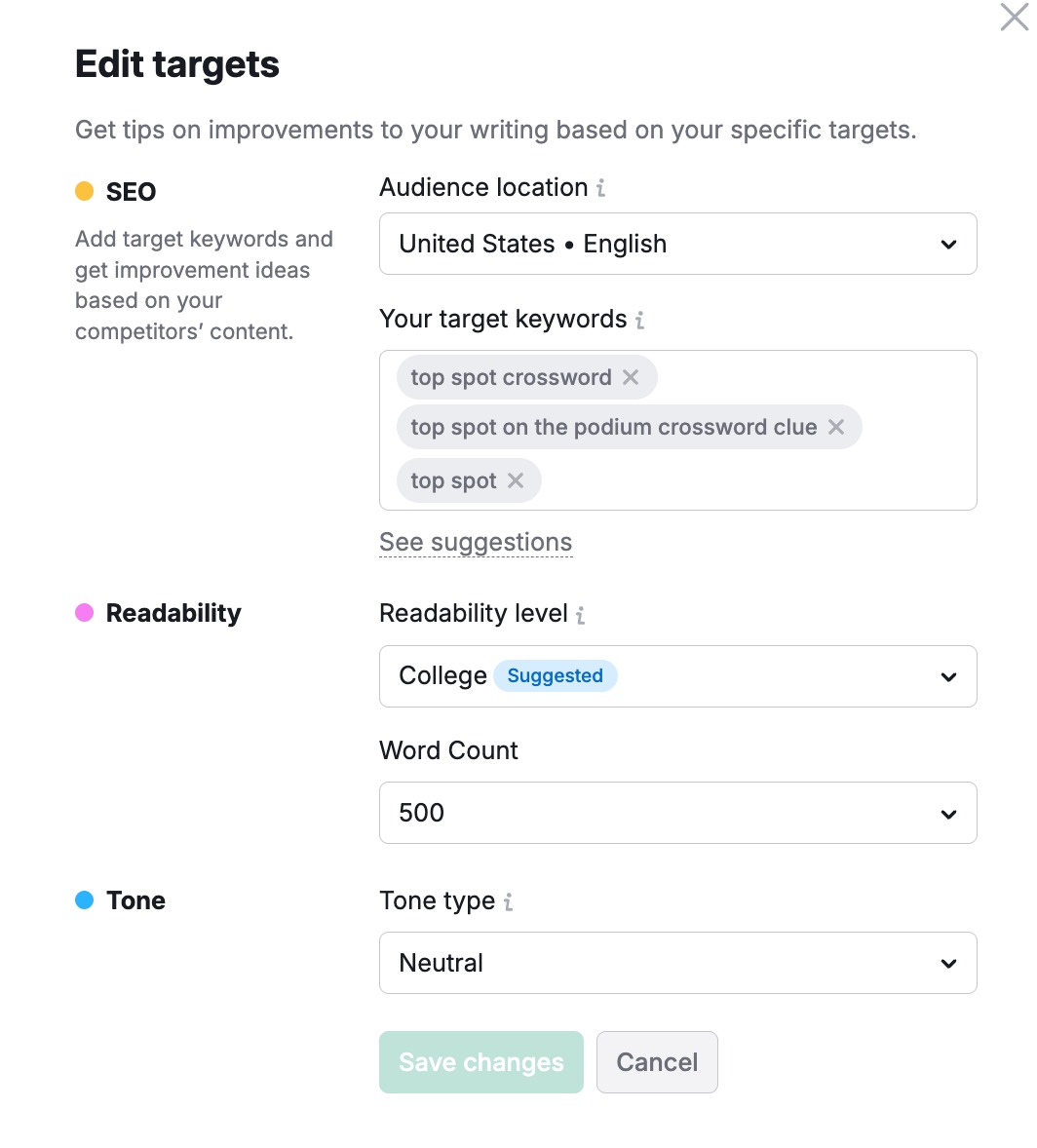This screenshot has height=1148, width=1037.
Task: Click the Save changes button
Action: (x=480, y=1062)
